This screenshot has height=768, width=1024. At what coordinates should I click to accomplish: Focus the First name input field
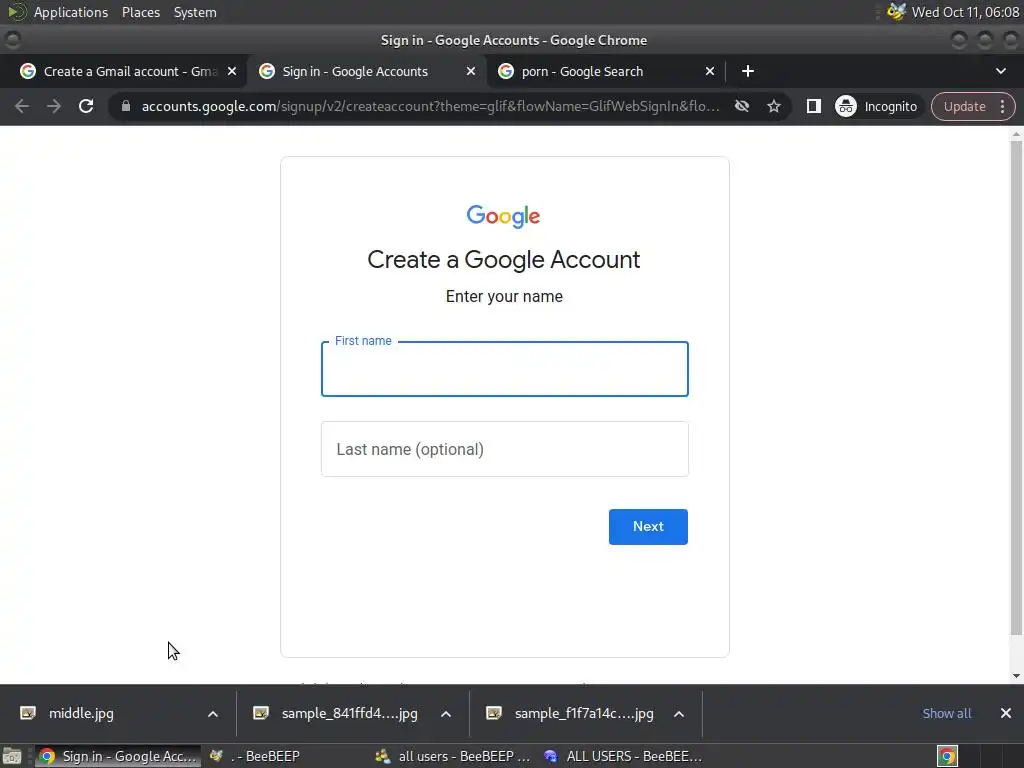click(x=504, y=369)
